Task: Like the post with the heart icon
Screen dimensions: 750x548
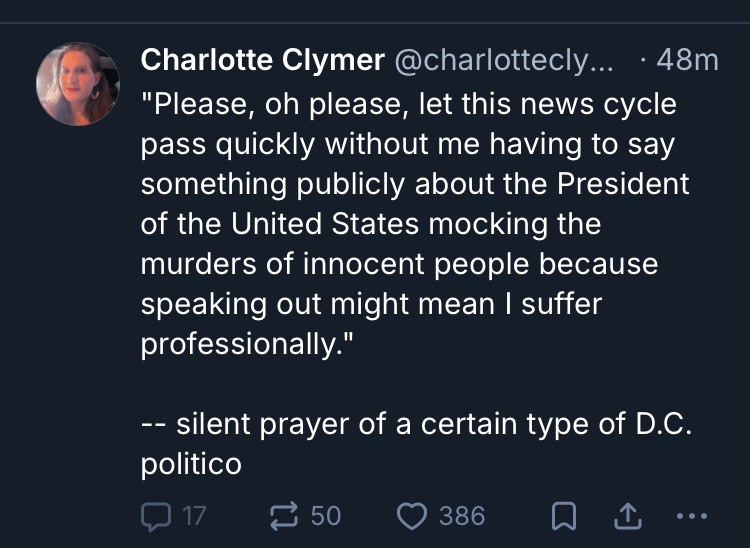Action: [412, 516]
